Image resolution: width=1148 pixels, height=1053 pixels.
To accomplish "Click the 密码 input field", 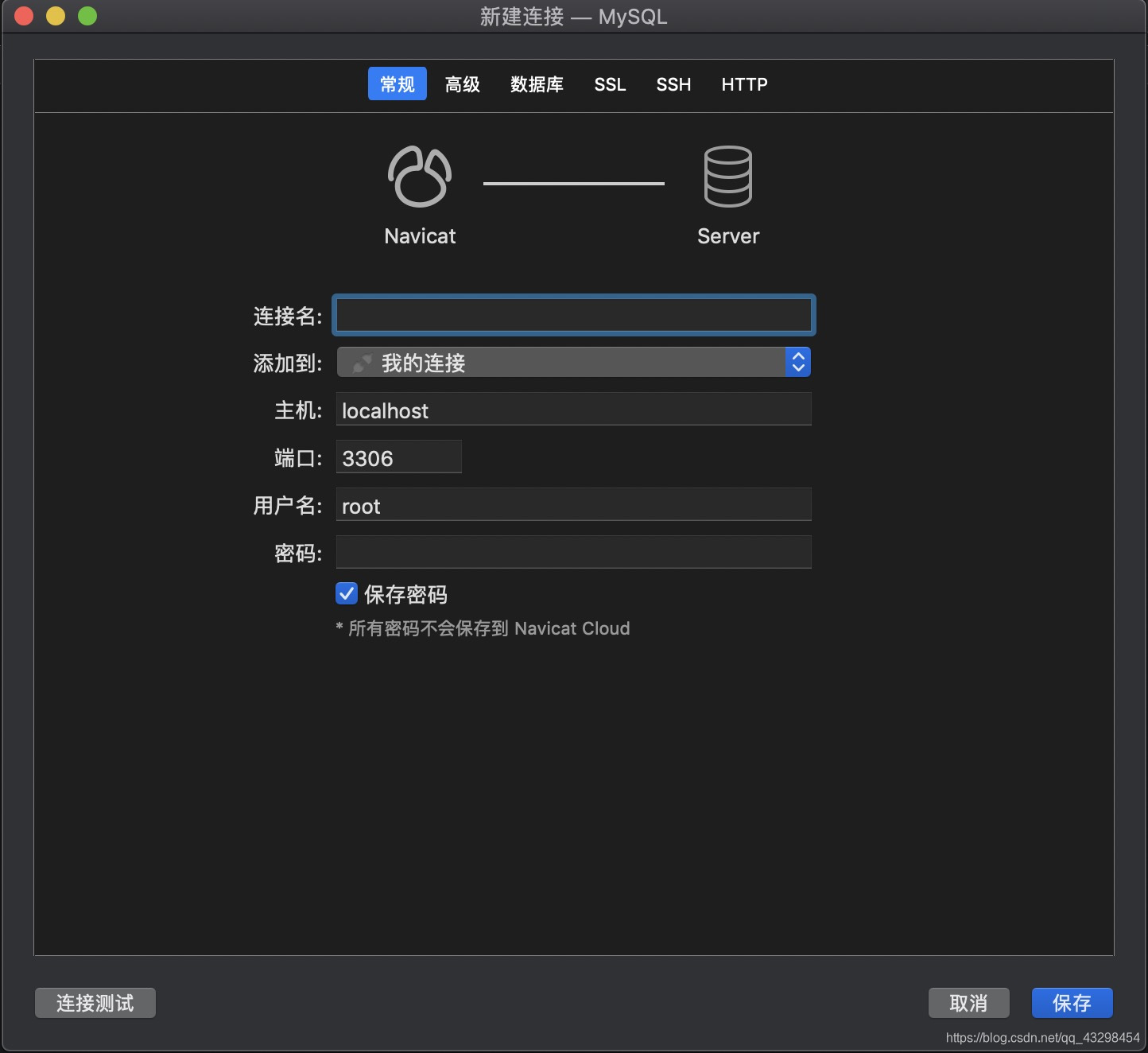I will pyautogui.click(x=574, y=552).
